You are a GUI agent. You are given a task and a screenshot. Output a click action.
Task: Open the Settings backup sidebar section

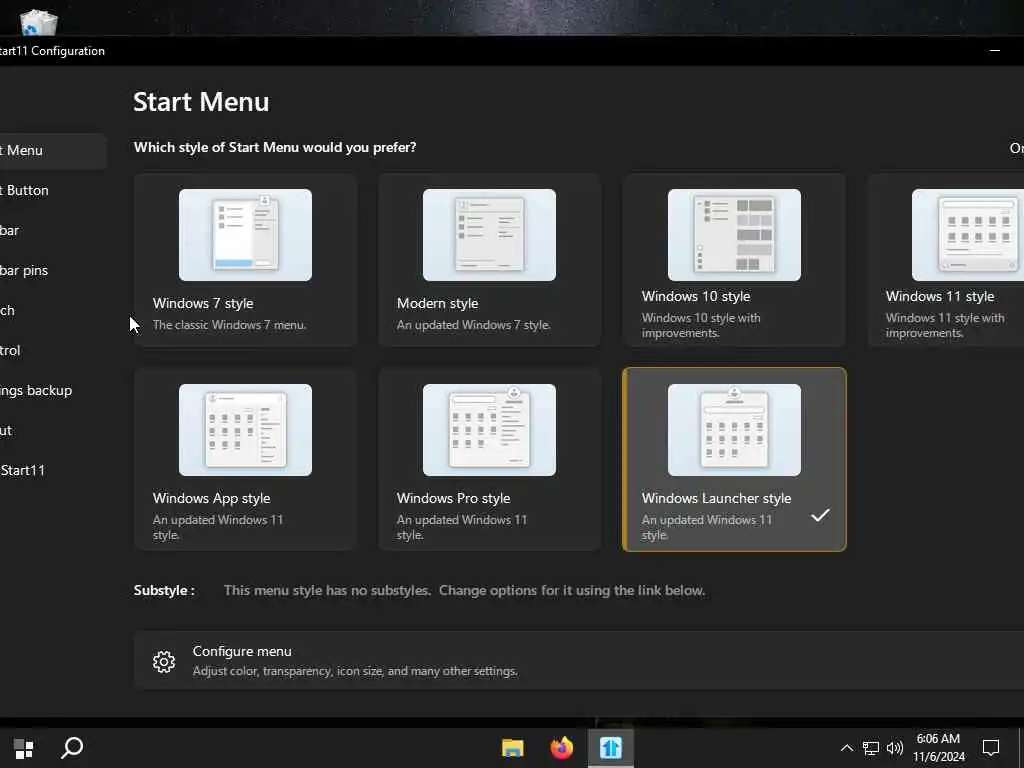coord(52,391)
